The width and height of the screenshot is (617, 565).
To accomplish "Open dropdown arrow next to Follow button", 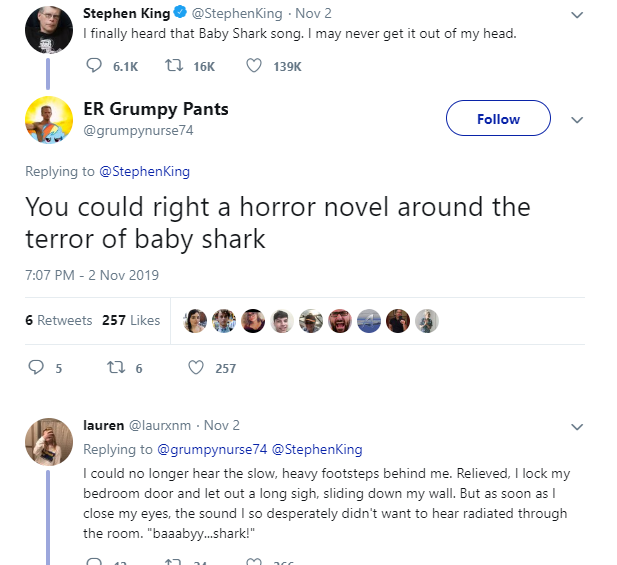I will tap(576, 119).
